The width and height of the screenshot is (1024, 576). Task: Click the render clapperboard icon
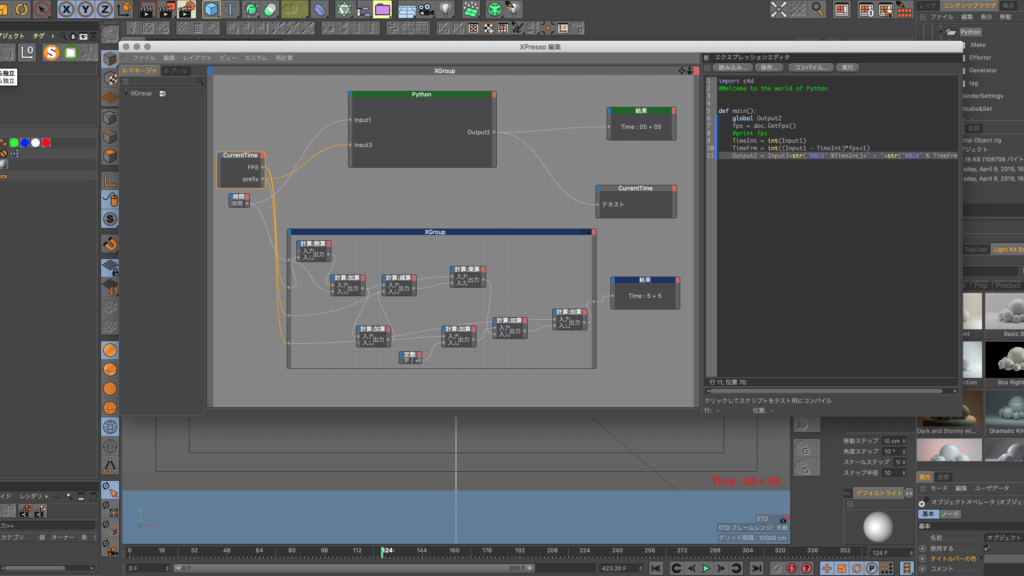146,10
